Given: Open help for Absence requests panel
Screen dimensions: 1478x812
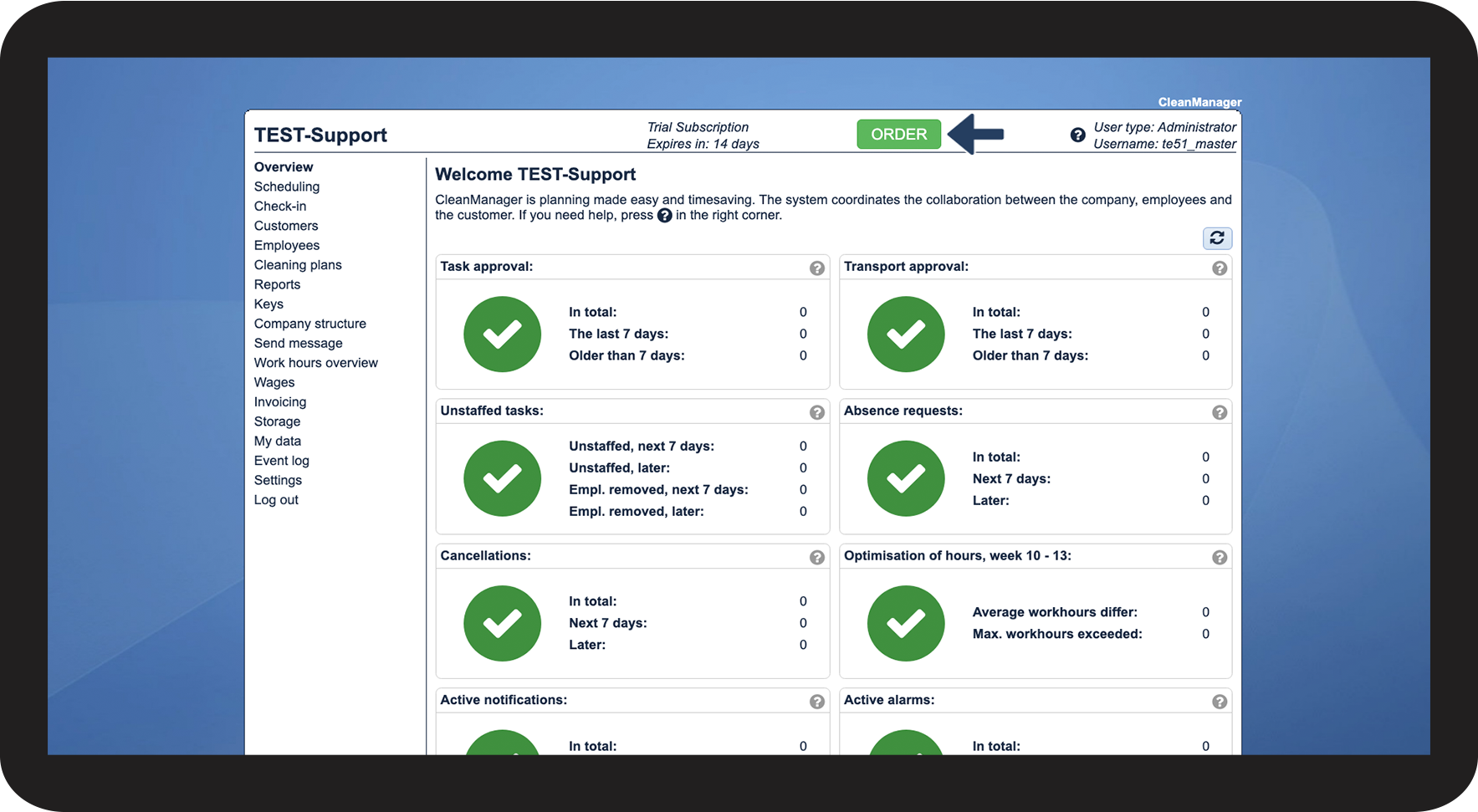Looking at the screenshot, I should pos(1220,412).
